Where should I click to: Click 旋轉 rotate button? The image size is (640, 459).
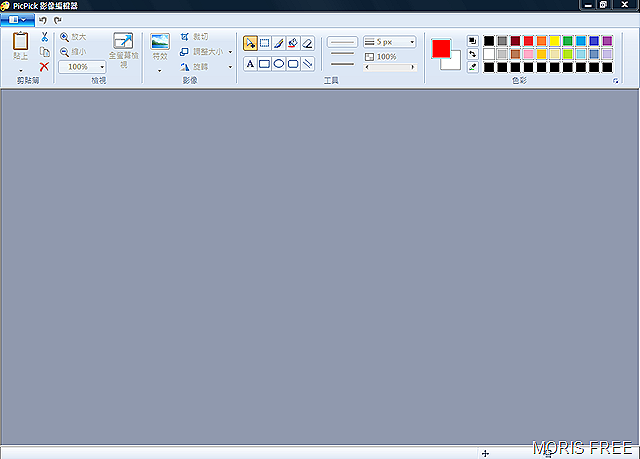tap(194, 67)
